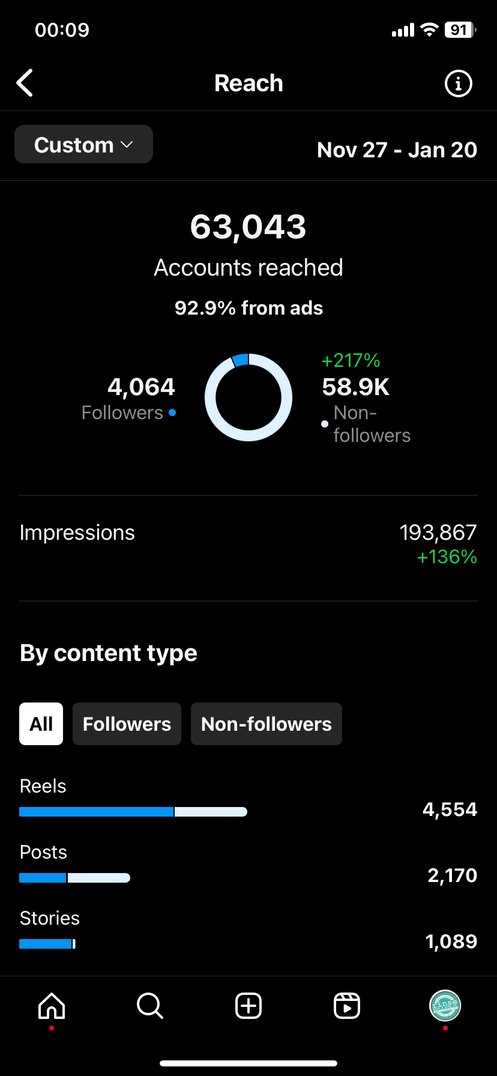Switch filter to Followers
The width and height of the screenshot is (497, 1076).
pos(127,723)
